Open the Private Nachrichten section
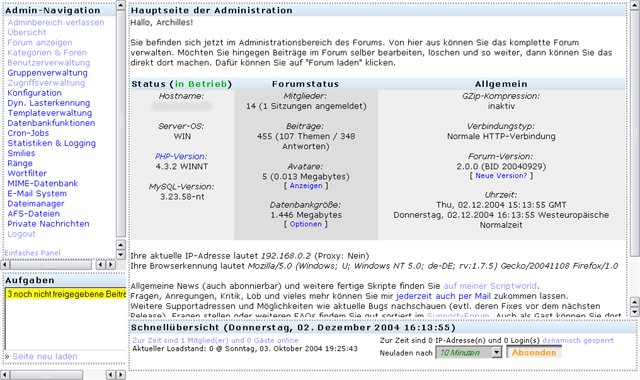The image size is (640, 380). click(48, 224)
